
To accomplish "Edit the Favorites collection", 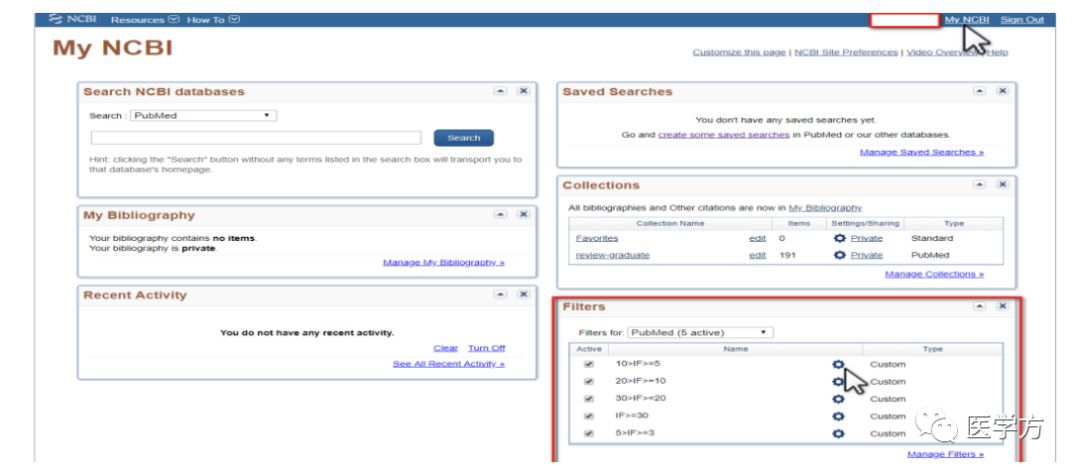I will (x=757, y=238).
